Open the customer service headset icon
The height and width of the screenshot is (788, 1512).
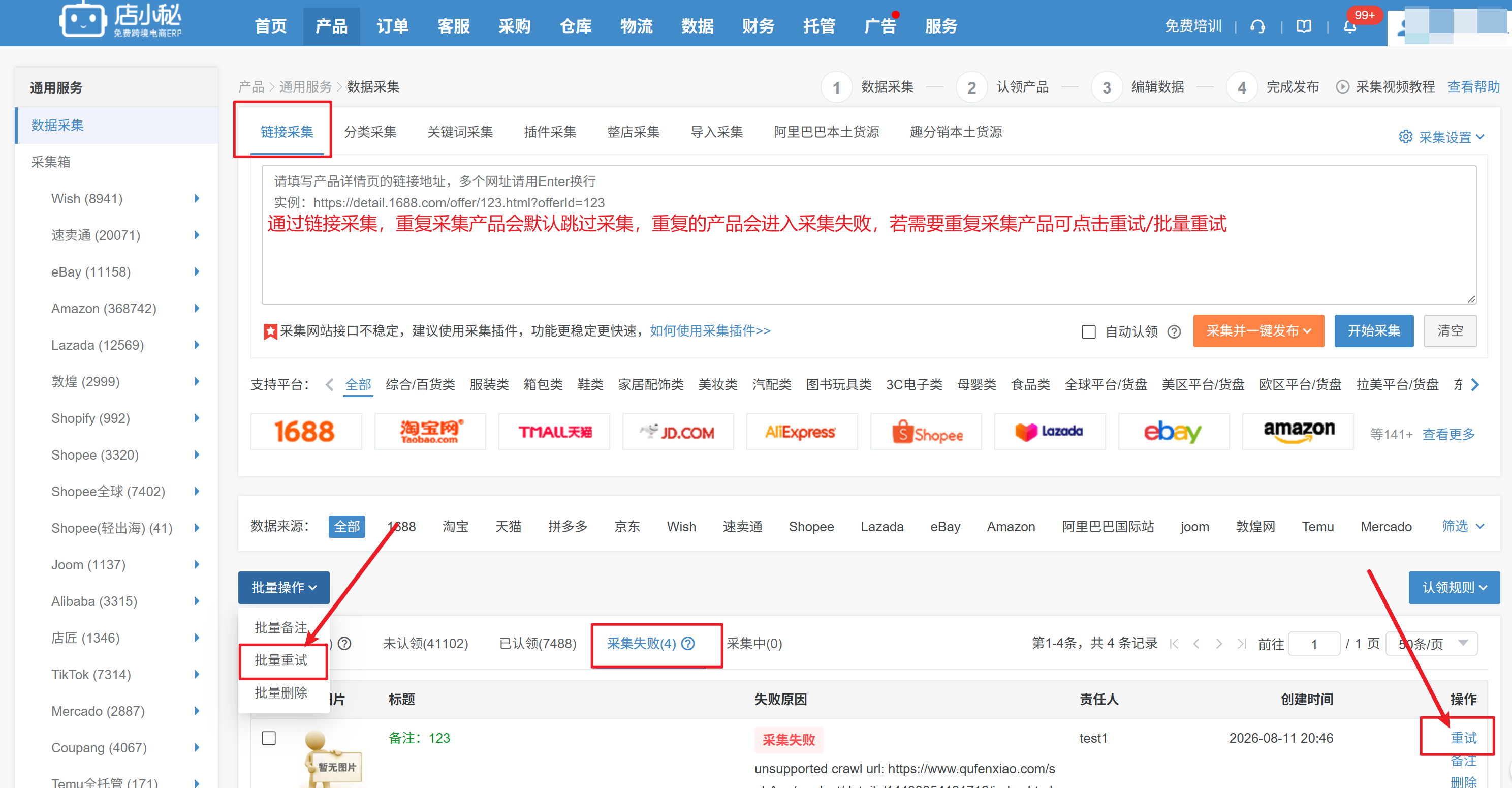(x=1258, y=26)
